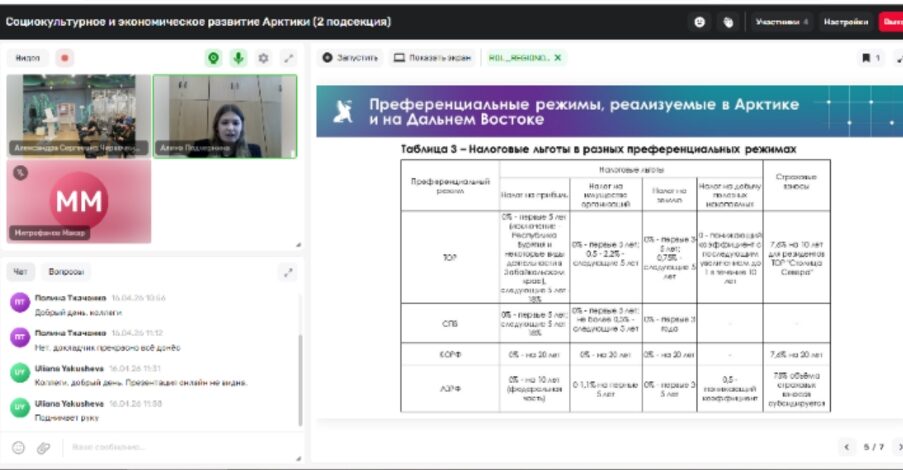The image size is (903, 470).
Task: Switch to the Чат tab
Action: [x=20, y=271]
